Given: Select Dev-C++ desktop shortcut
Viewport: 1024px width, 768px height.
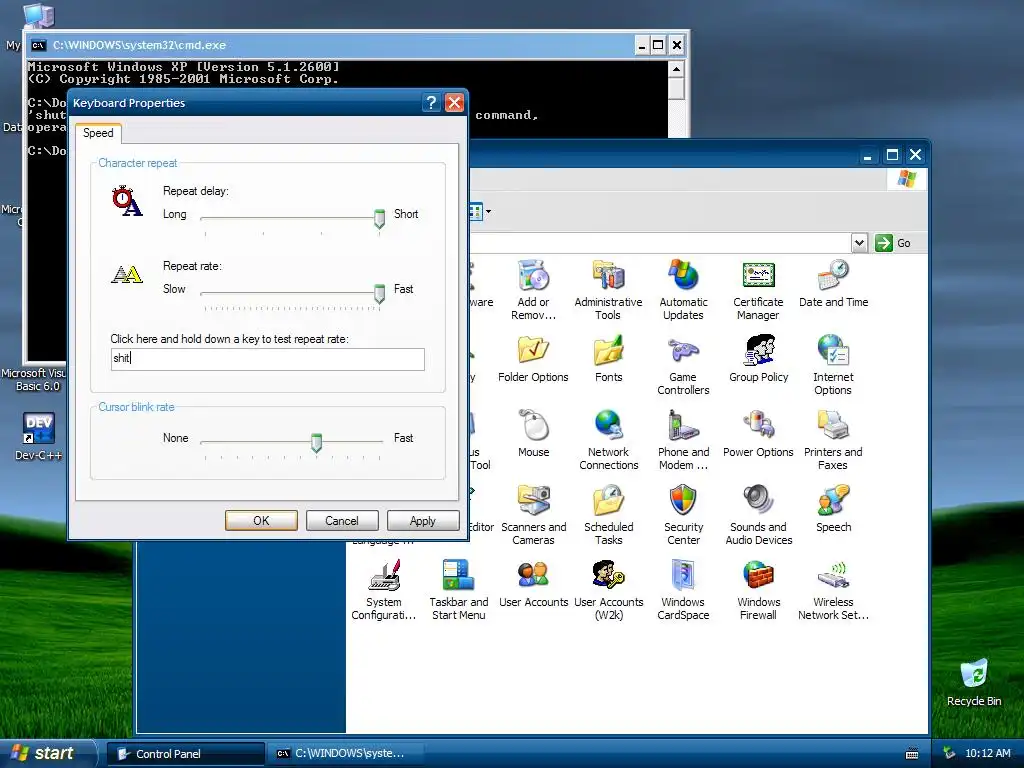Looking at the screenshot, I should click(x=39, y=436).
